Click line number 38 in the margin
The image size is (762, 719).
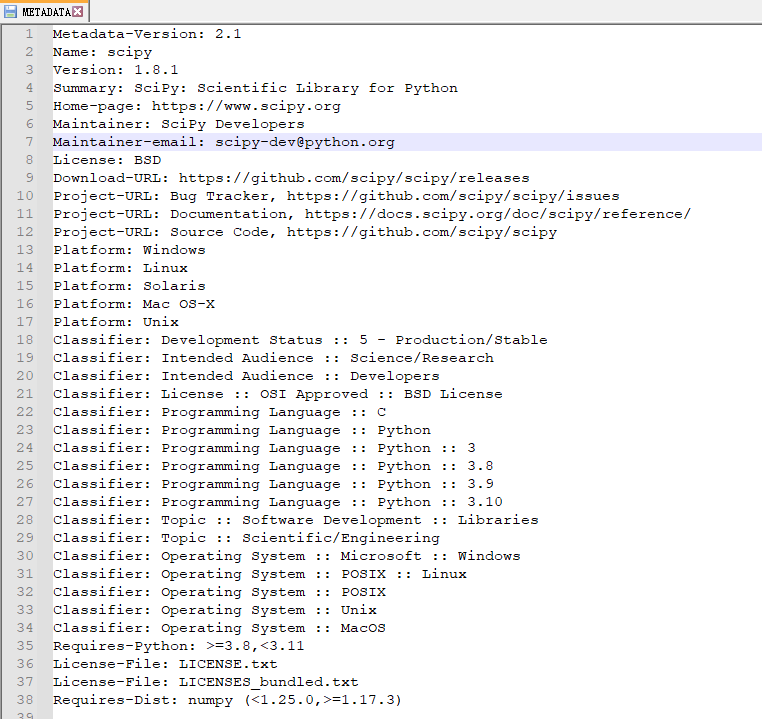coord(25,700)
